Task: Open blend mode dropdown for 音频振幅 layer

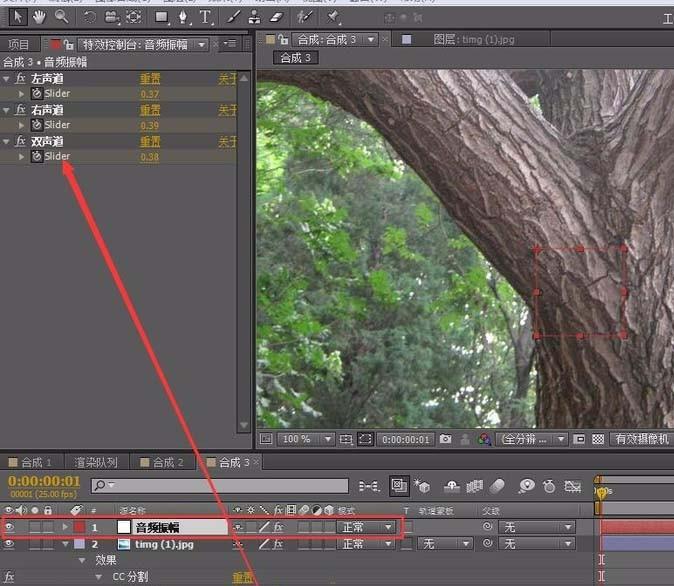Action: point(367,527)
